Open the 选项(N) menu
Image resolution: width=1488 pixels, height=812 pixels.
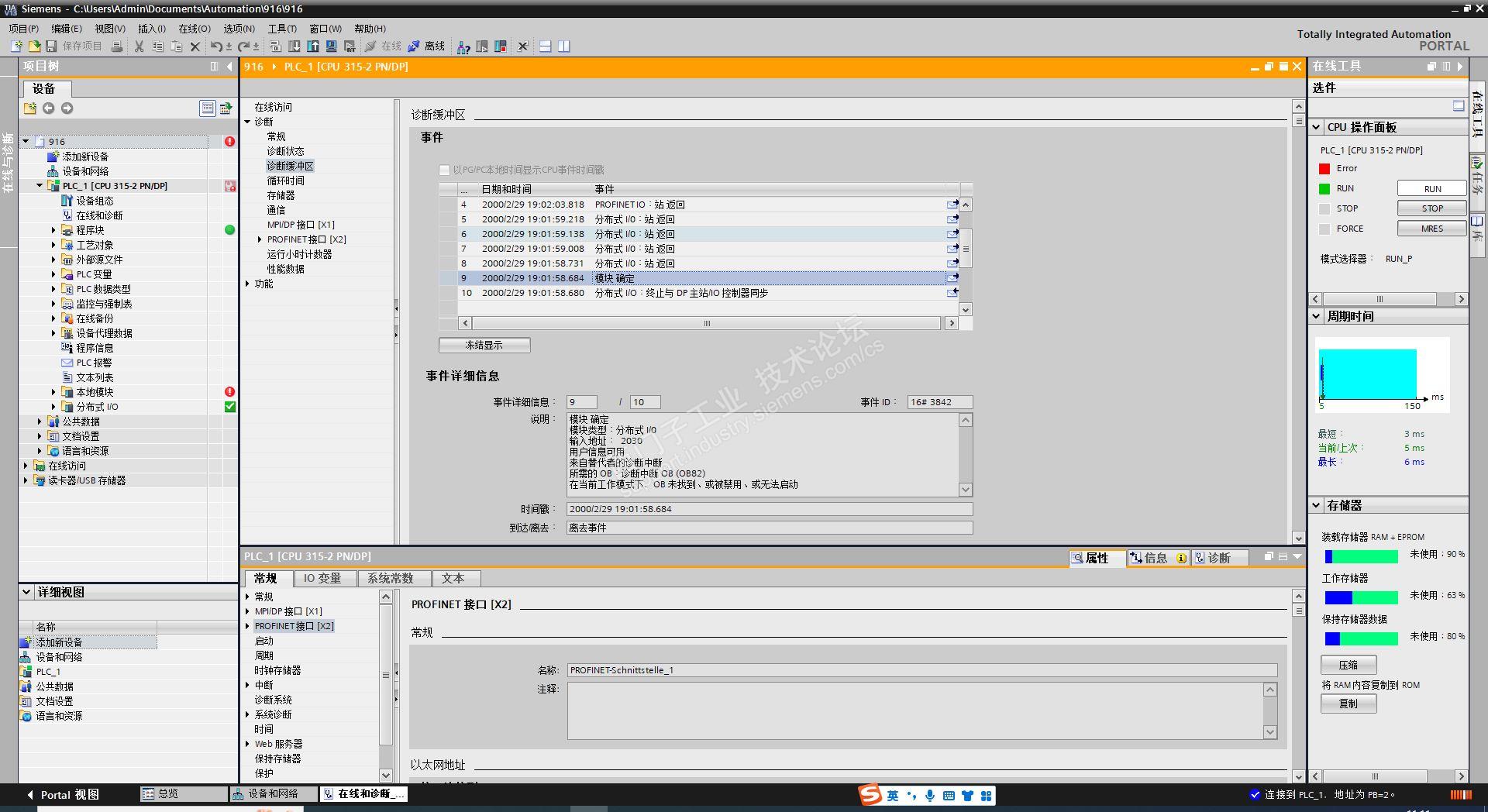point(239,29)
